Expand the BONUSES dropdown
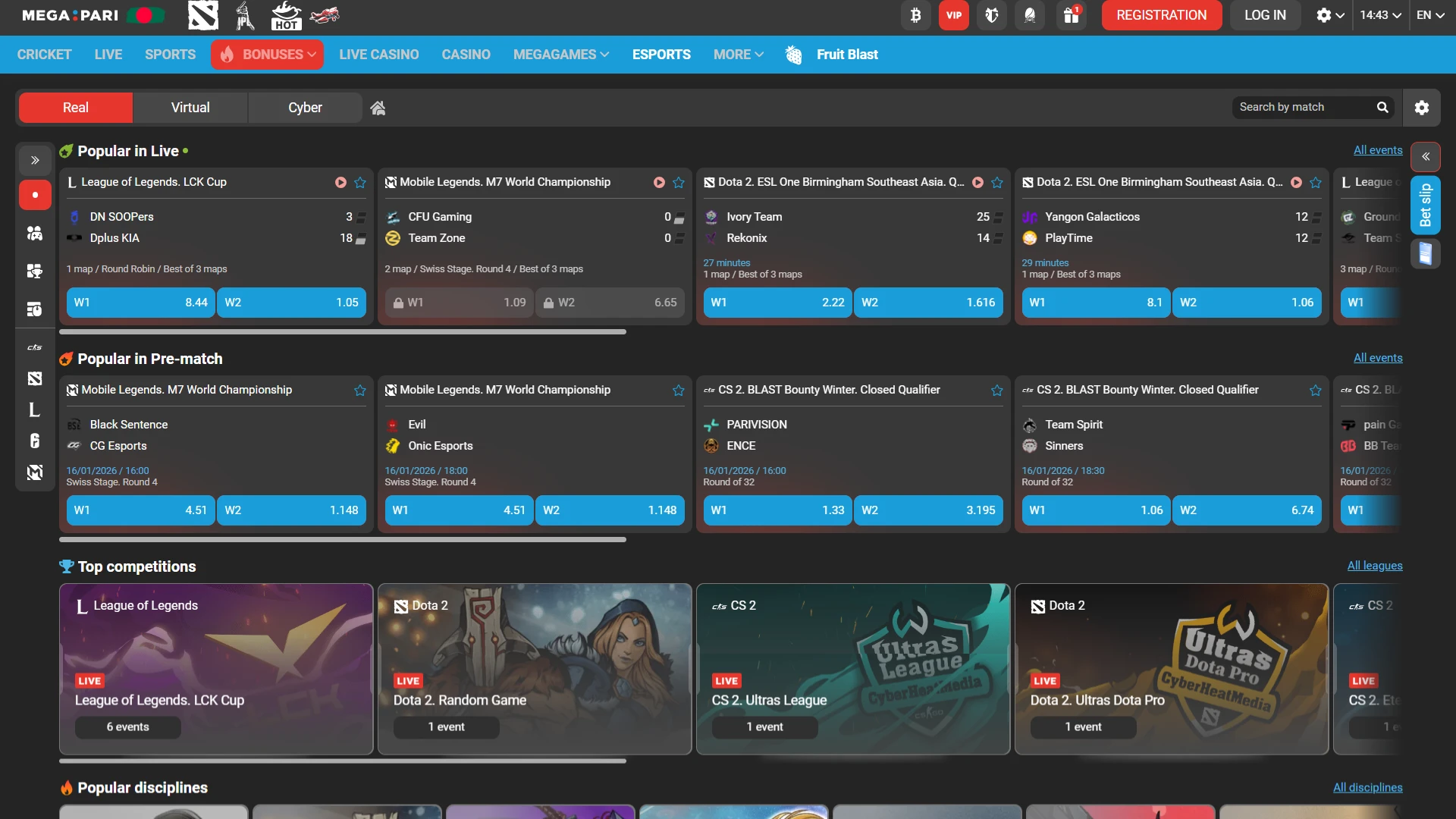This screenshot has width=1456, height=819. click(x=267, y=54)
